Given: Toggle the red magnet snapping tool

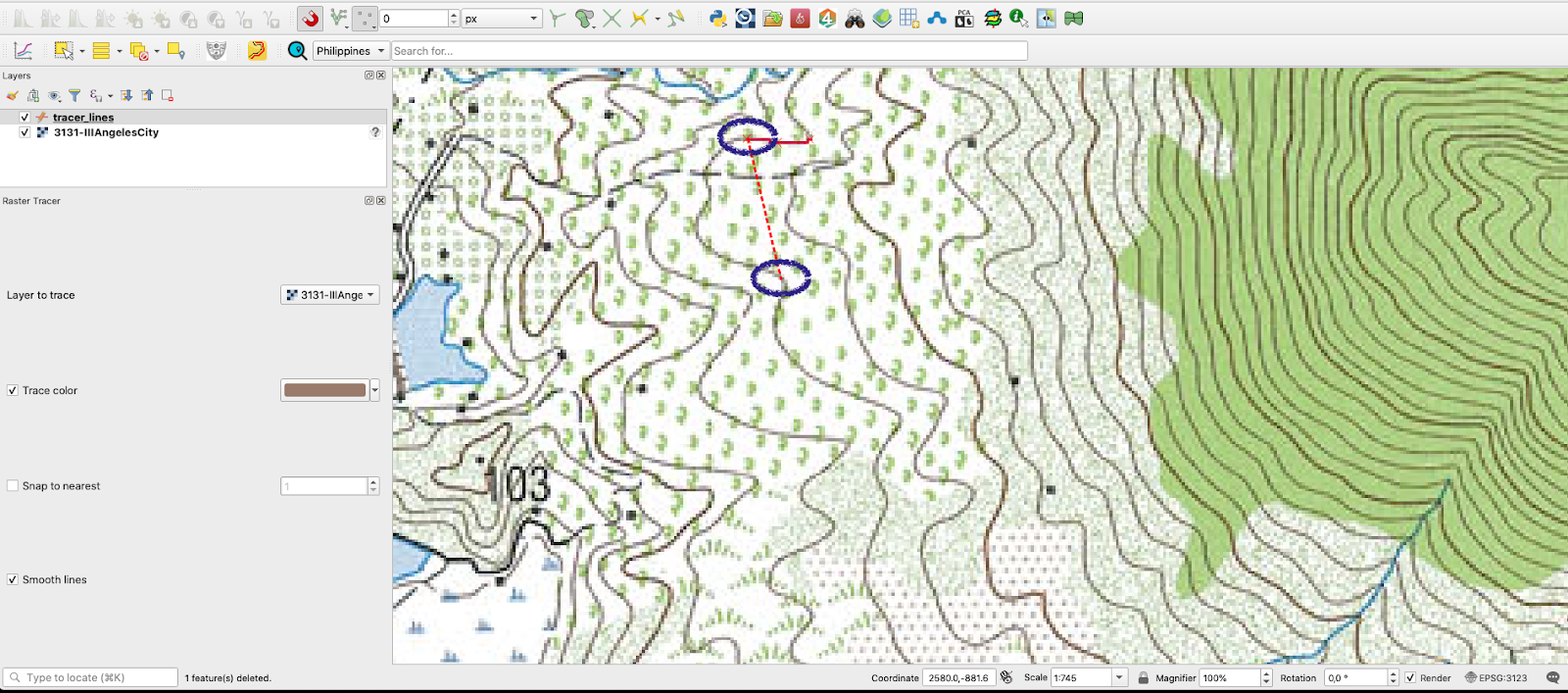Looking at the screenshot, I should coord(311,19).
